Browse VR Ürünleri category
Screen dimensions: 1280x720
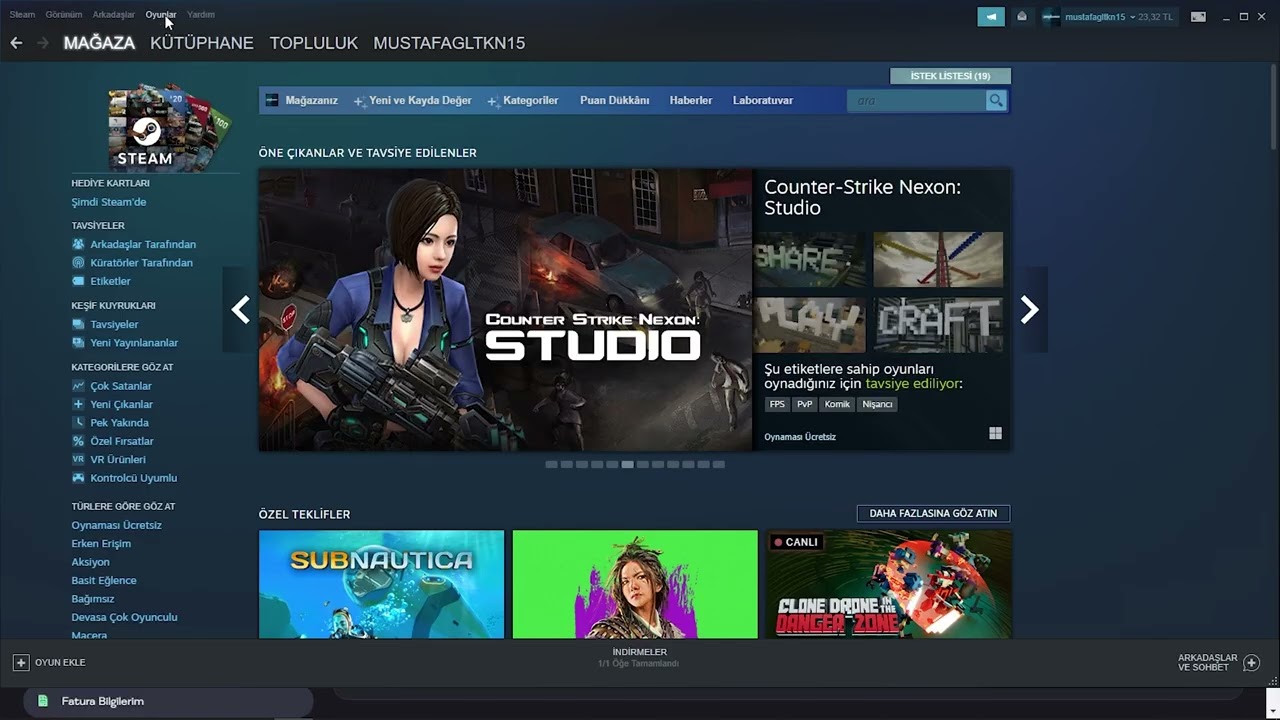[118, 460]
